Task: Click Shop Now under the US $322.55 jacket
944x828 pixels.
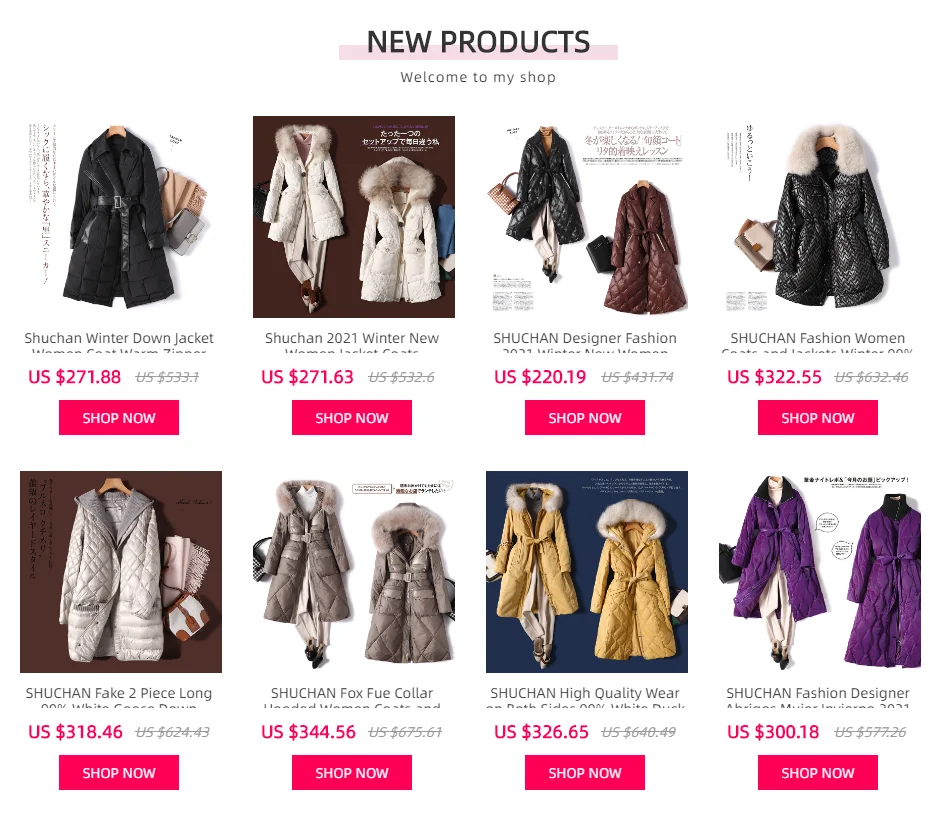Action: (818, 418)
